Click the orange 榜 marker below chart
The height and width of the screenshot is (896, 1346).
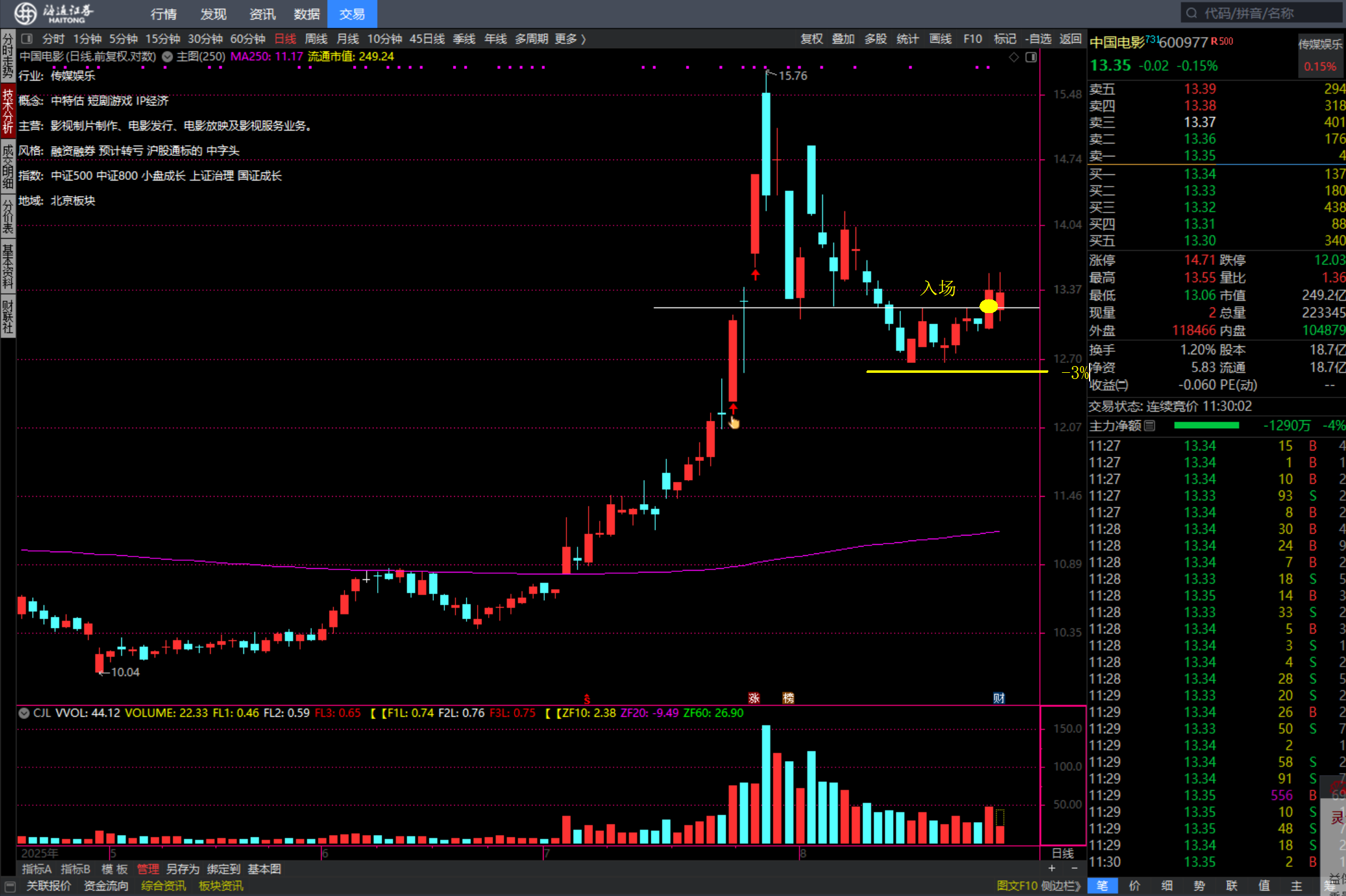coord(788,698)
